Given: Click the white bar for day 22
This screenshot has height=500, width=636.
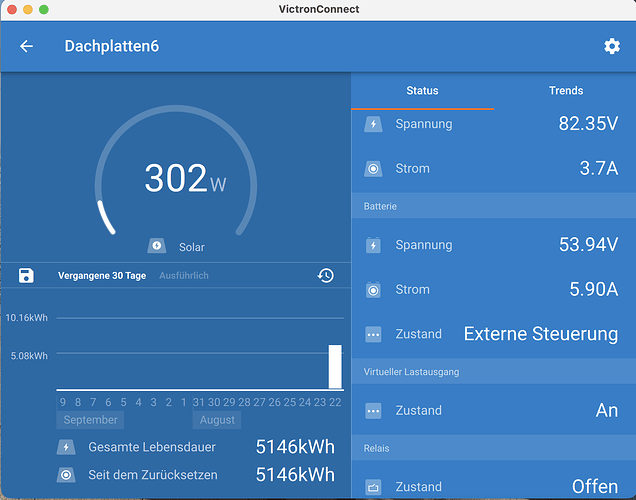Looking at the screenshot, I should pyautogui.click(x=335, y=367).
